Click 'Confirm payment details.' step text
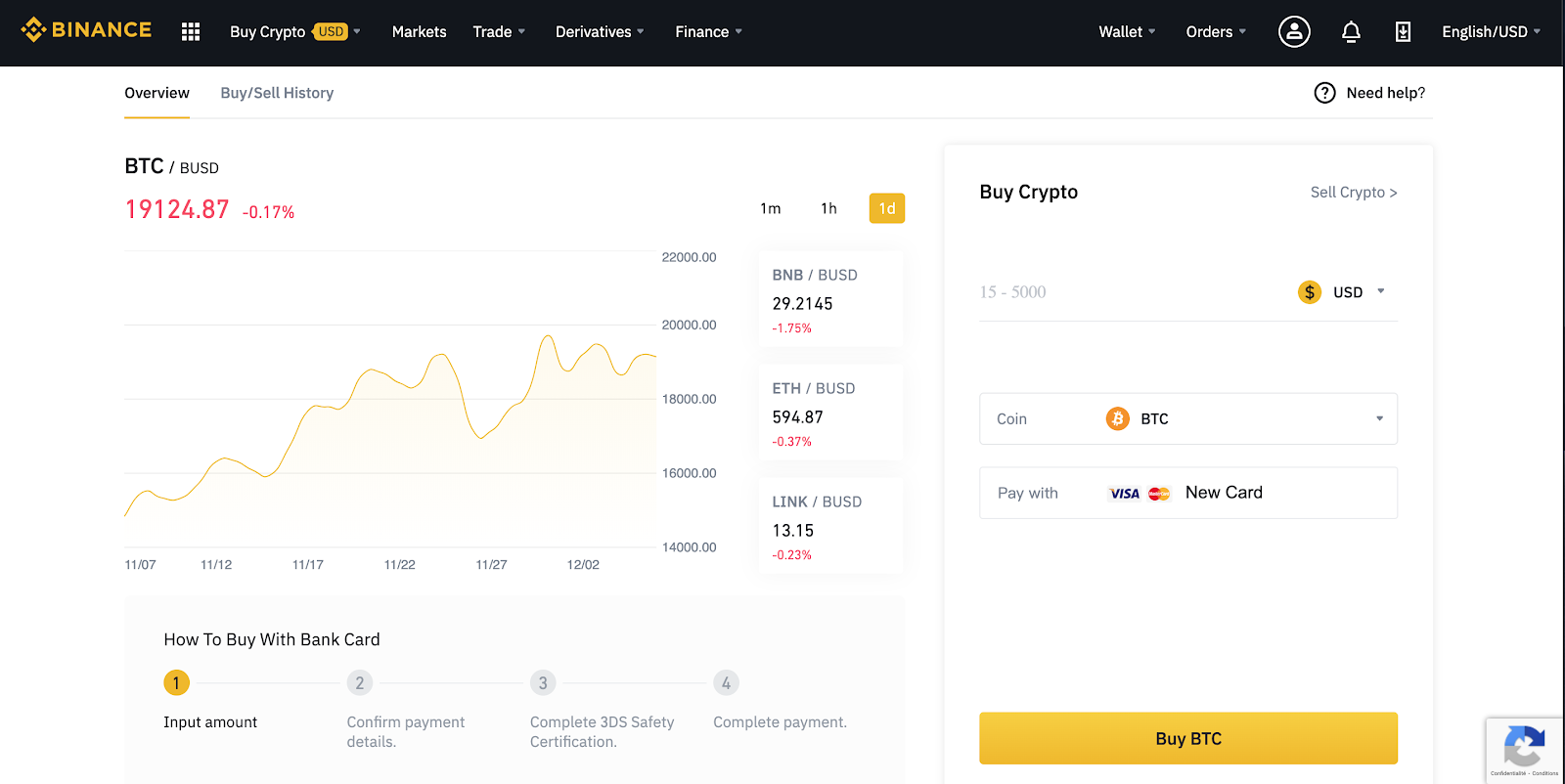This screenshot has width=1565, height=784. [406, 731]
